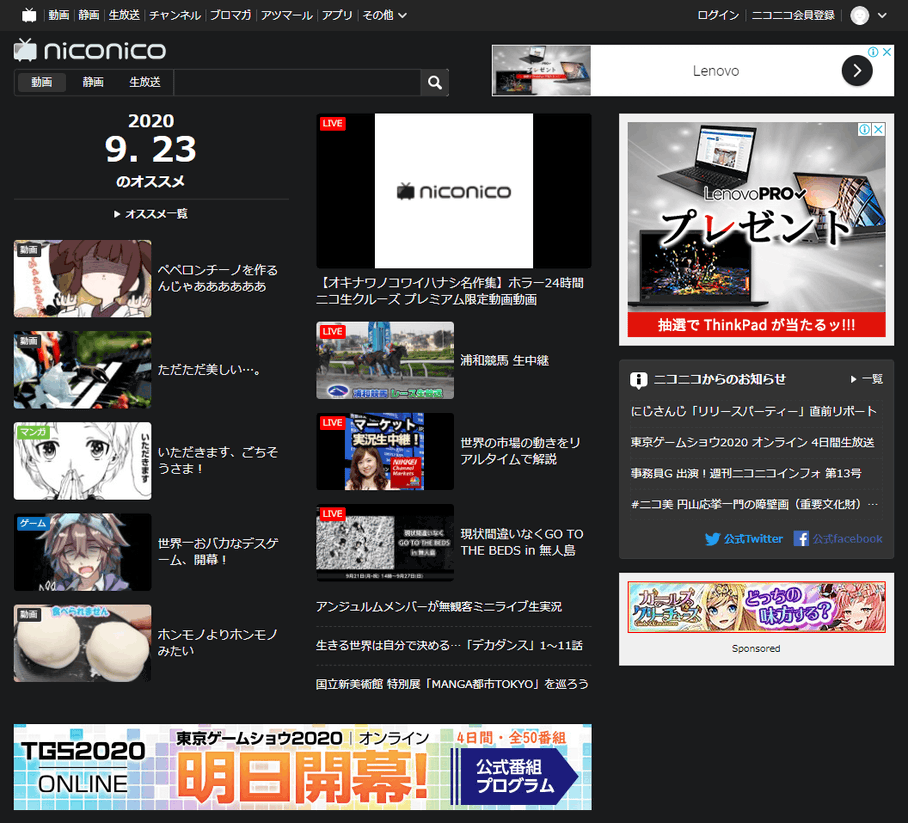Open the ホンモノよりホンモノみたい thumbnail
The image size is (908, 823).
(x=83, y=643)
